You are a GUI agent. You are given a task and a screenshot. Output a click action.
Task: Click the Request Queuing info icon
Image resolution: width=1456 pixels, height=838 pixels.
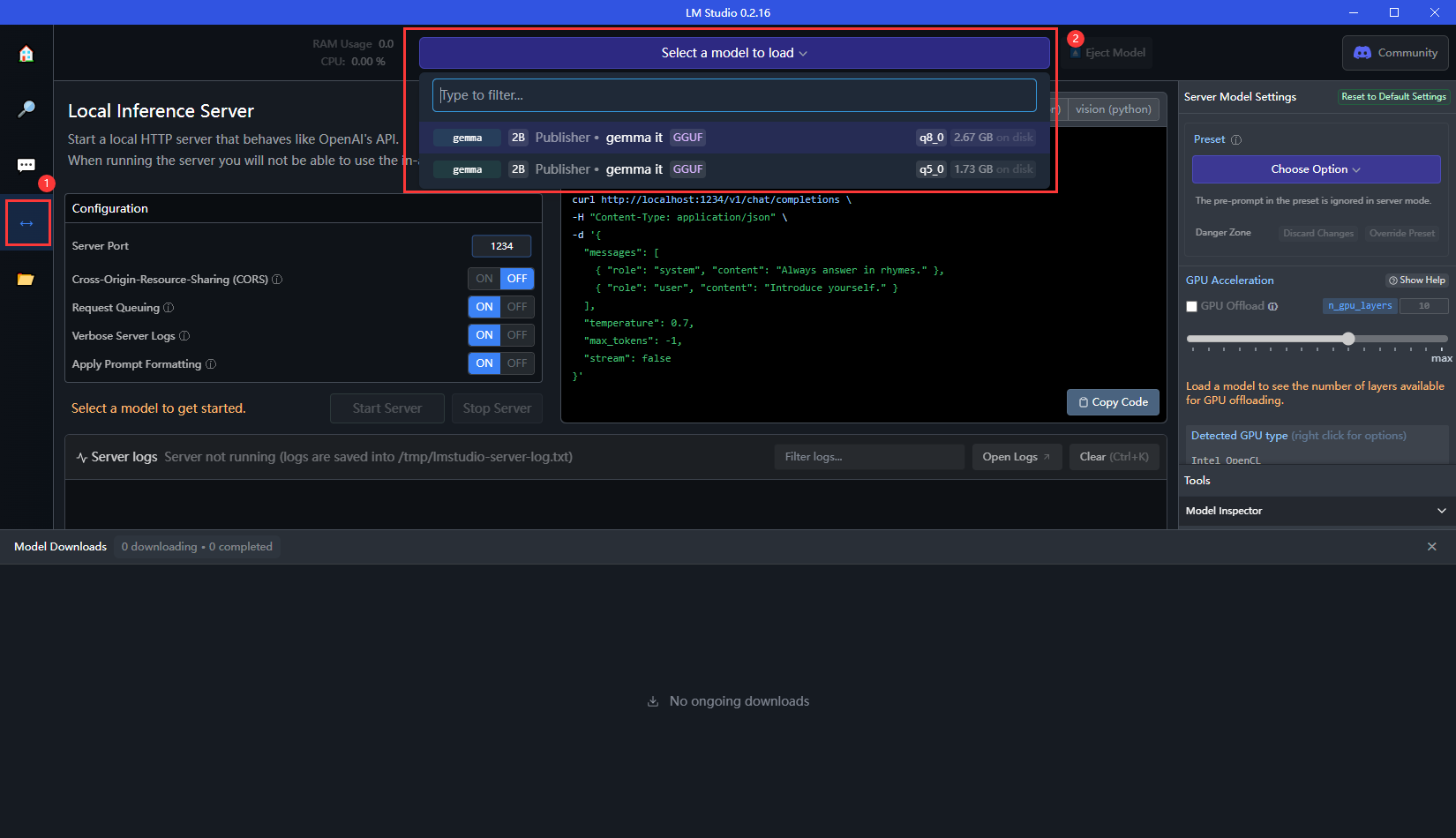(x=169, y=308)
